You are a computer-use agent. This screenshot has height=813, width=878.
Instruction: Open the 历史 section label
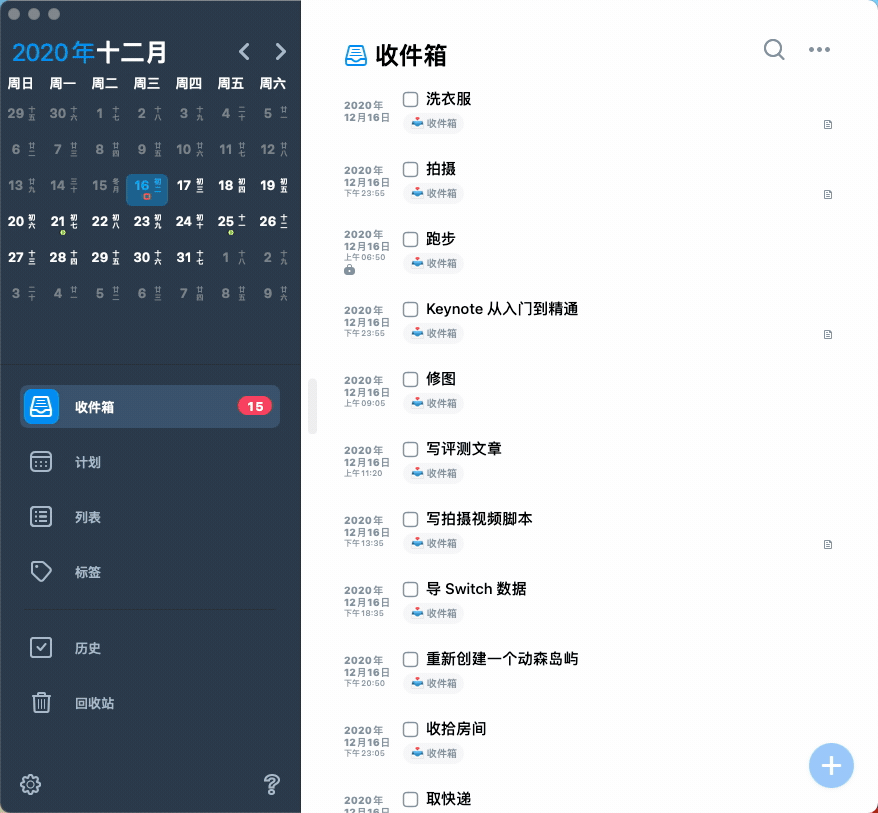click(88, 648)
